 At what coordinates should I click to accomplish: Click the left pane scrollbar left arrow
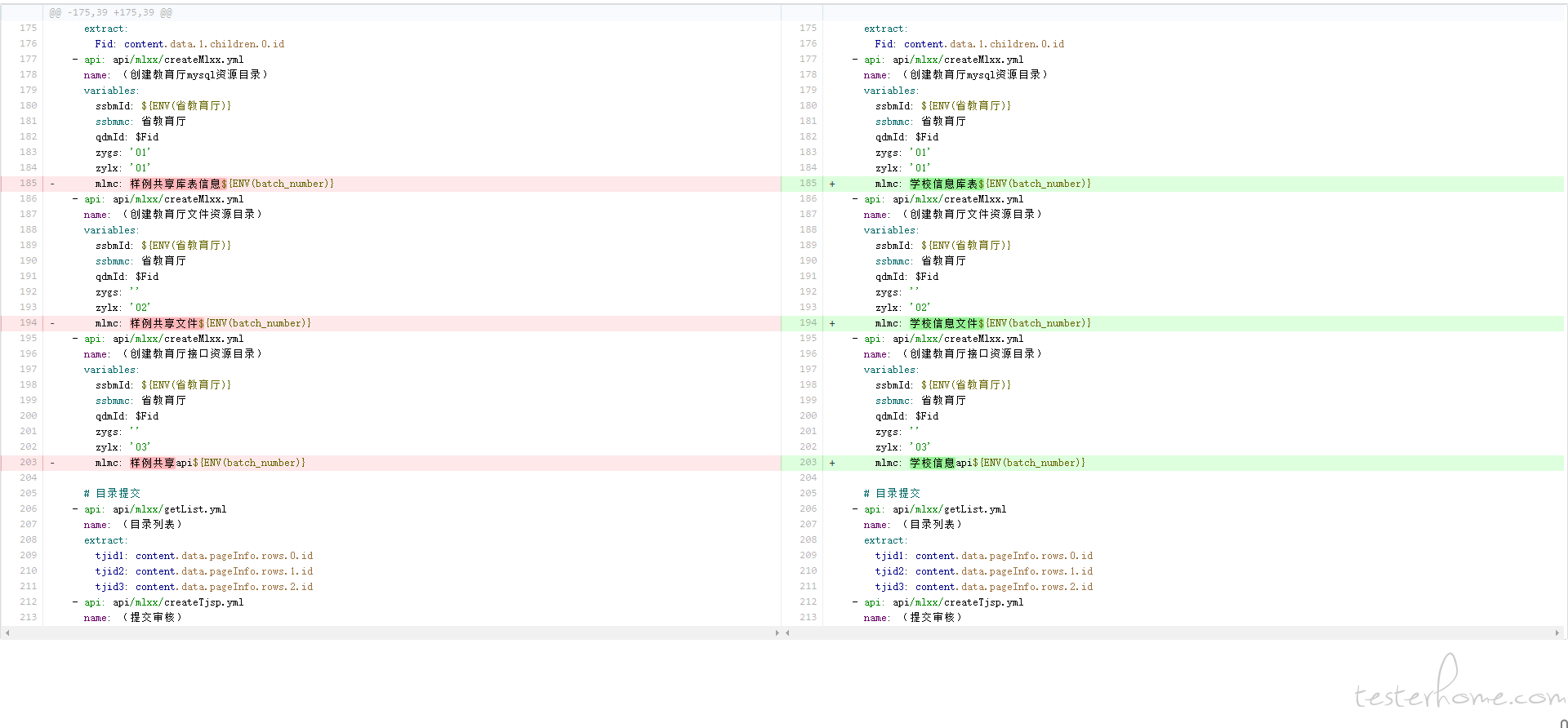tap(7, 633)
